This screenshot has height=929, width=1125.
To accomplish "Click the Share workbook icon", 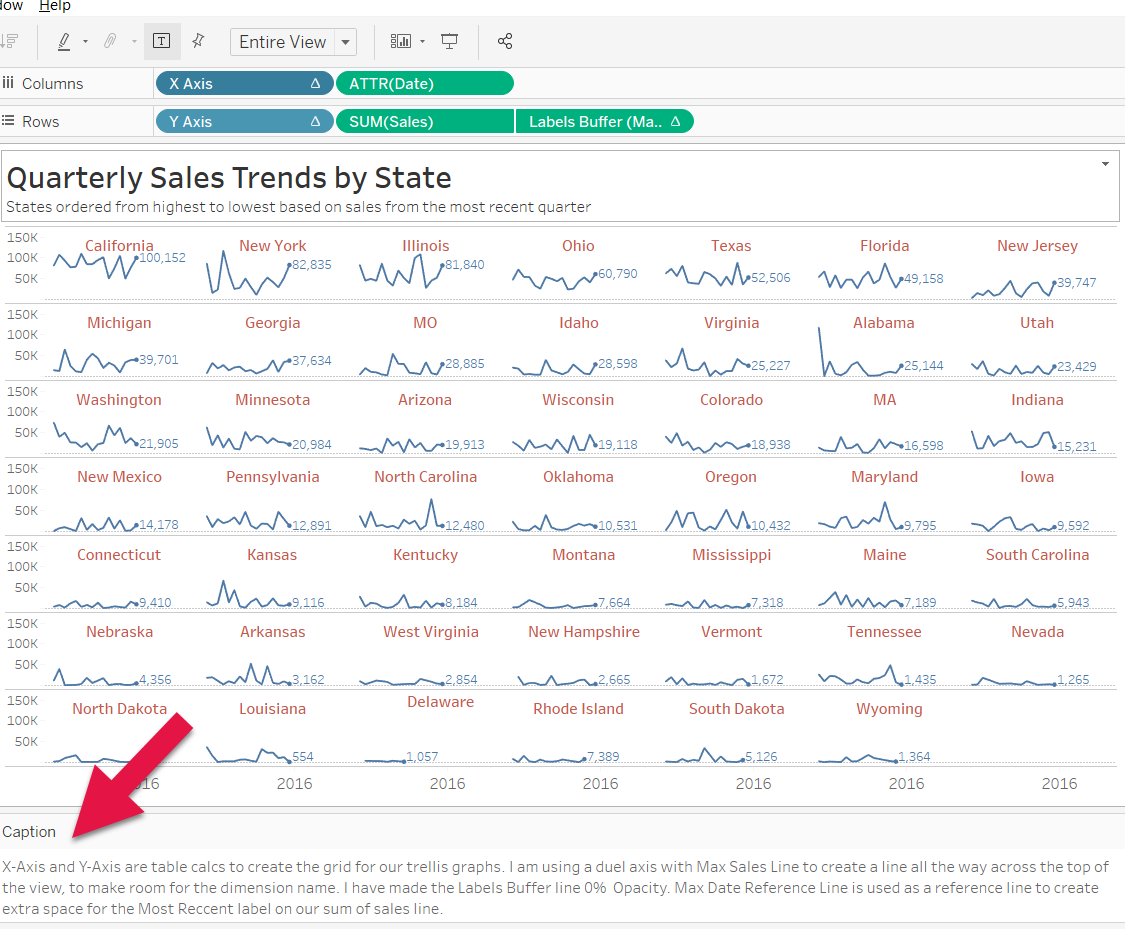I will [505, 41].
